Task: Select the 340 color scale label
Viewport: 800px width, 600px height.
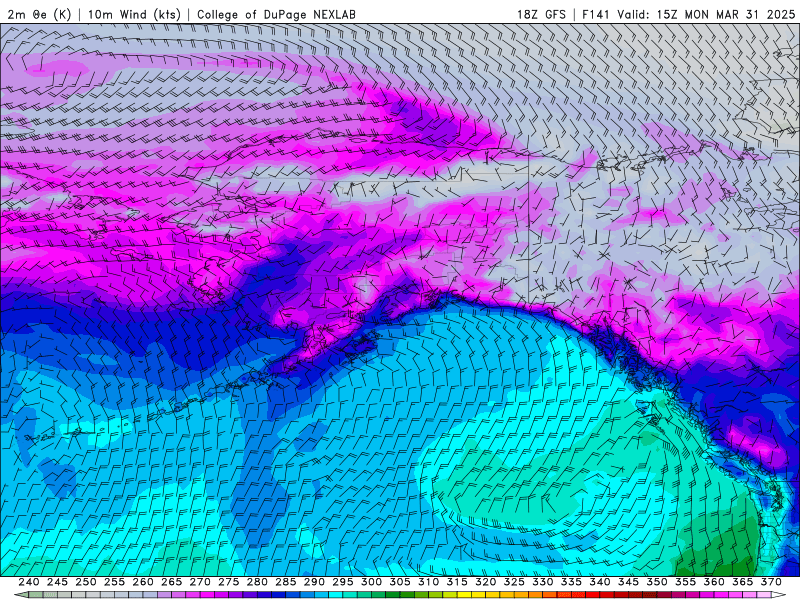Action: [x=600, y=582]
